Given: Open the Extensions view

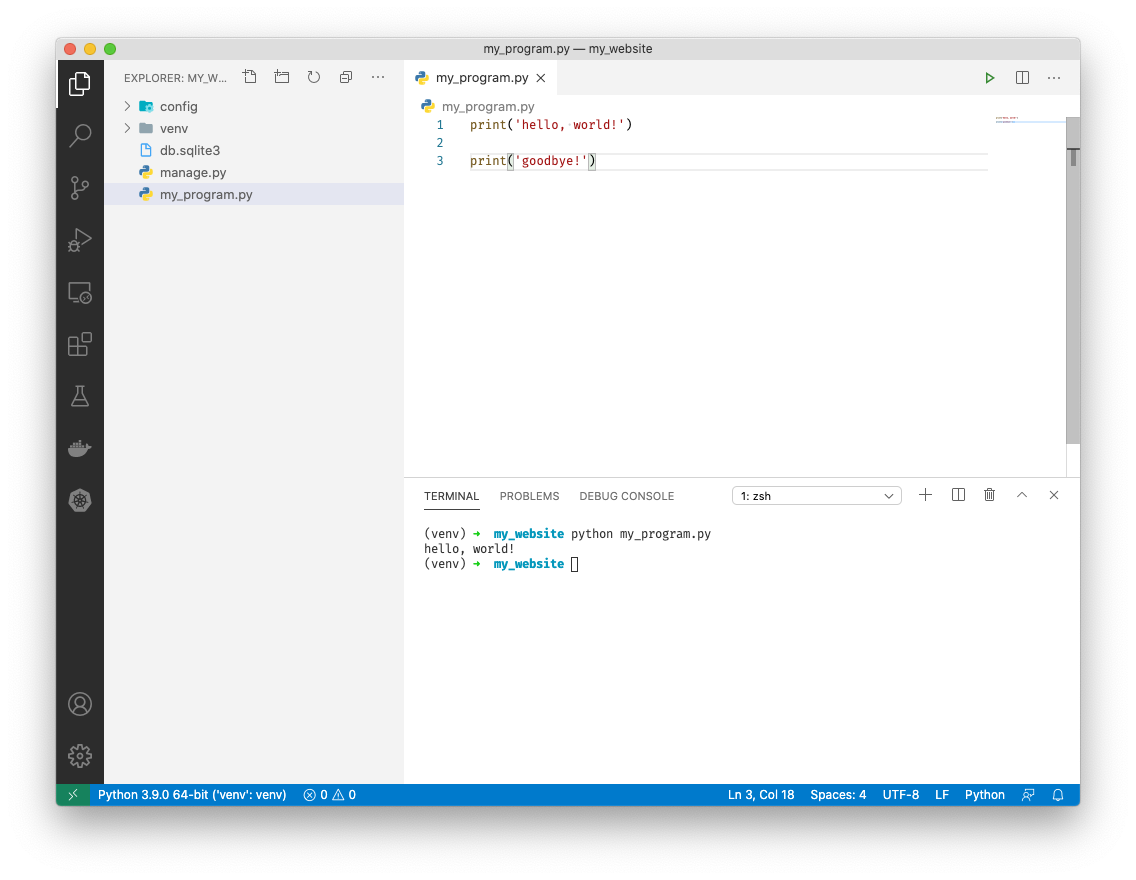Looking at the screenshot, I should pos(80,344).
